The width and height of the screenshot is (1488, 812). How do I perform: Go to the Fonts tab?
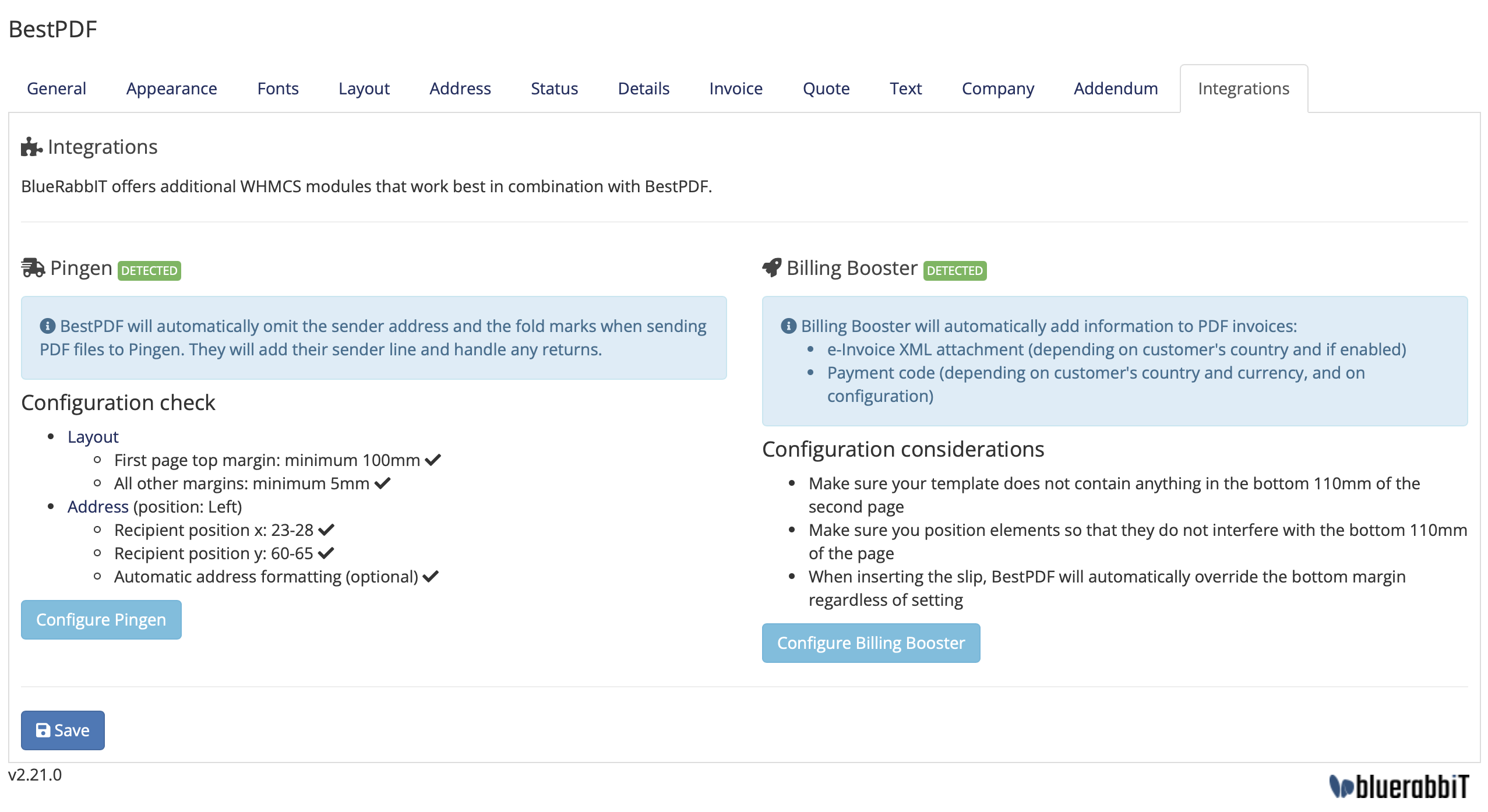278,89
